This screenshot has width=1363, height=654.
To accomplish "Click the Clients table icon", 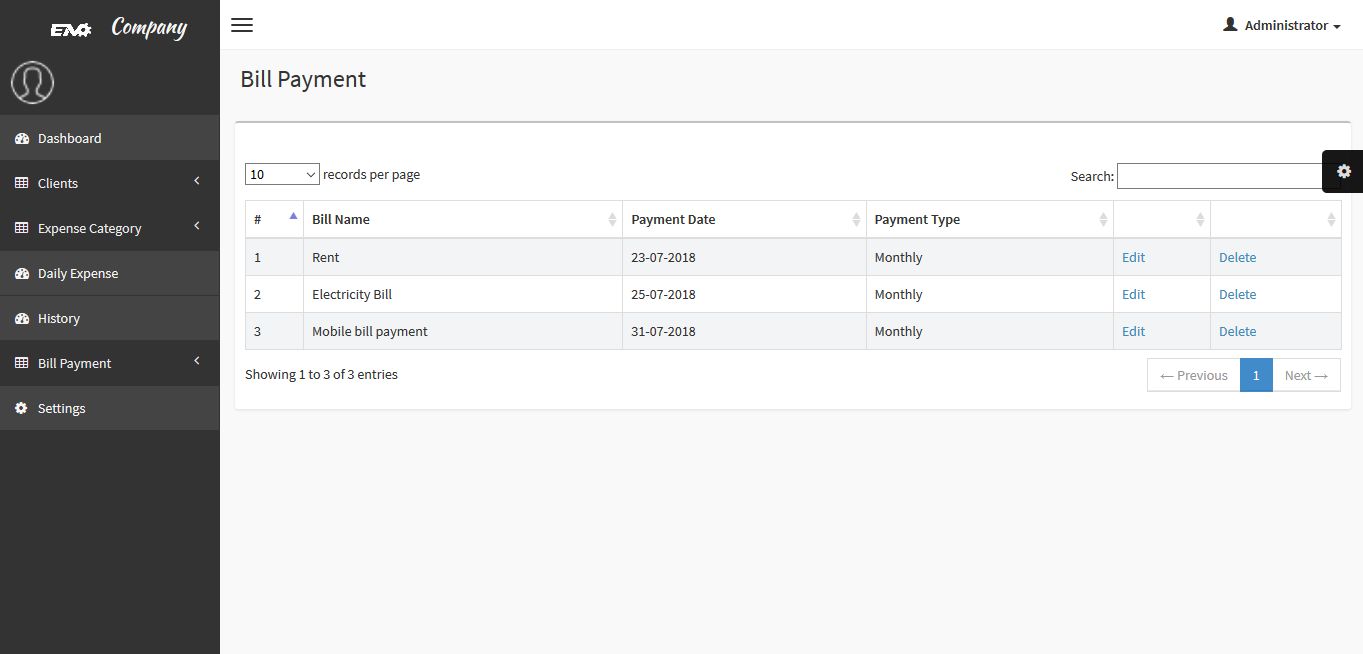I will [x=22, y=183].
